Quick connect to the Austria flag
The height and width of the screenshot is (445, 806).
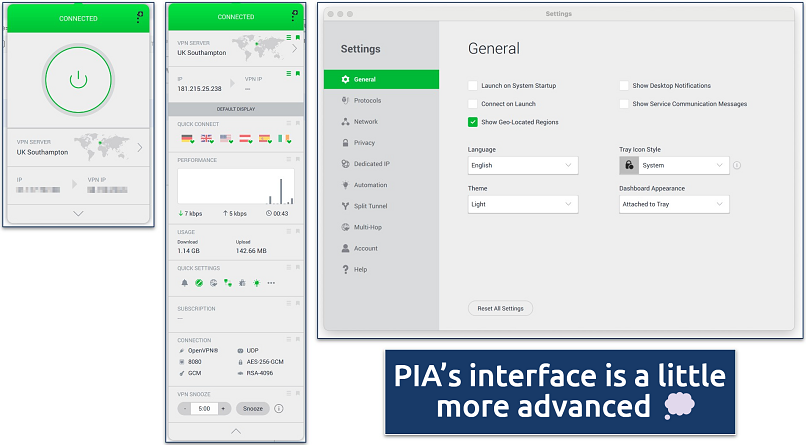pos(246,139)
